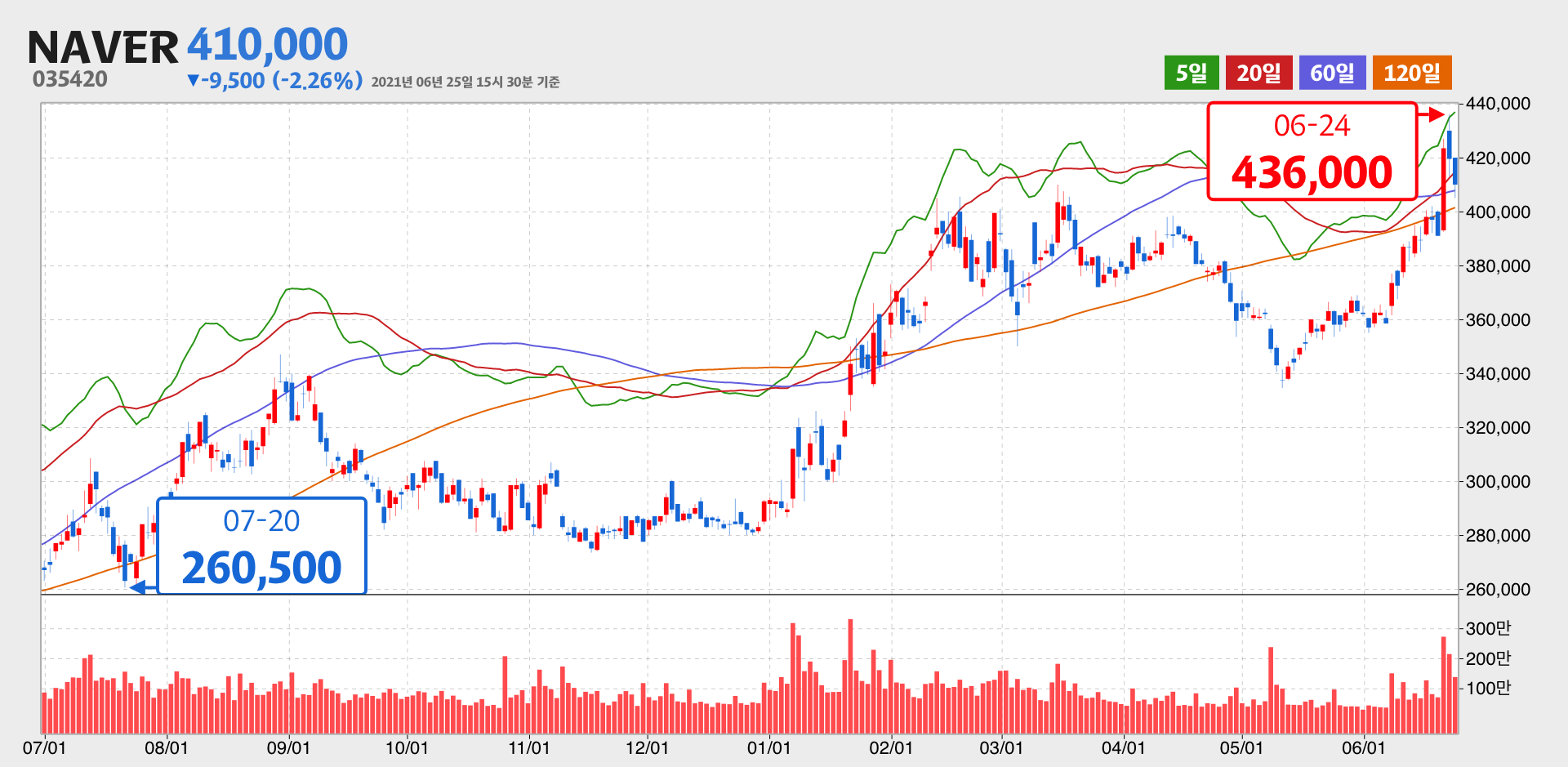Click the 300만 volume axis label
The width and height of the screenshot is (1568, 767).
tap(1488, 628)
